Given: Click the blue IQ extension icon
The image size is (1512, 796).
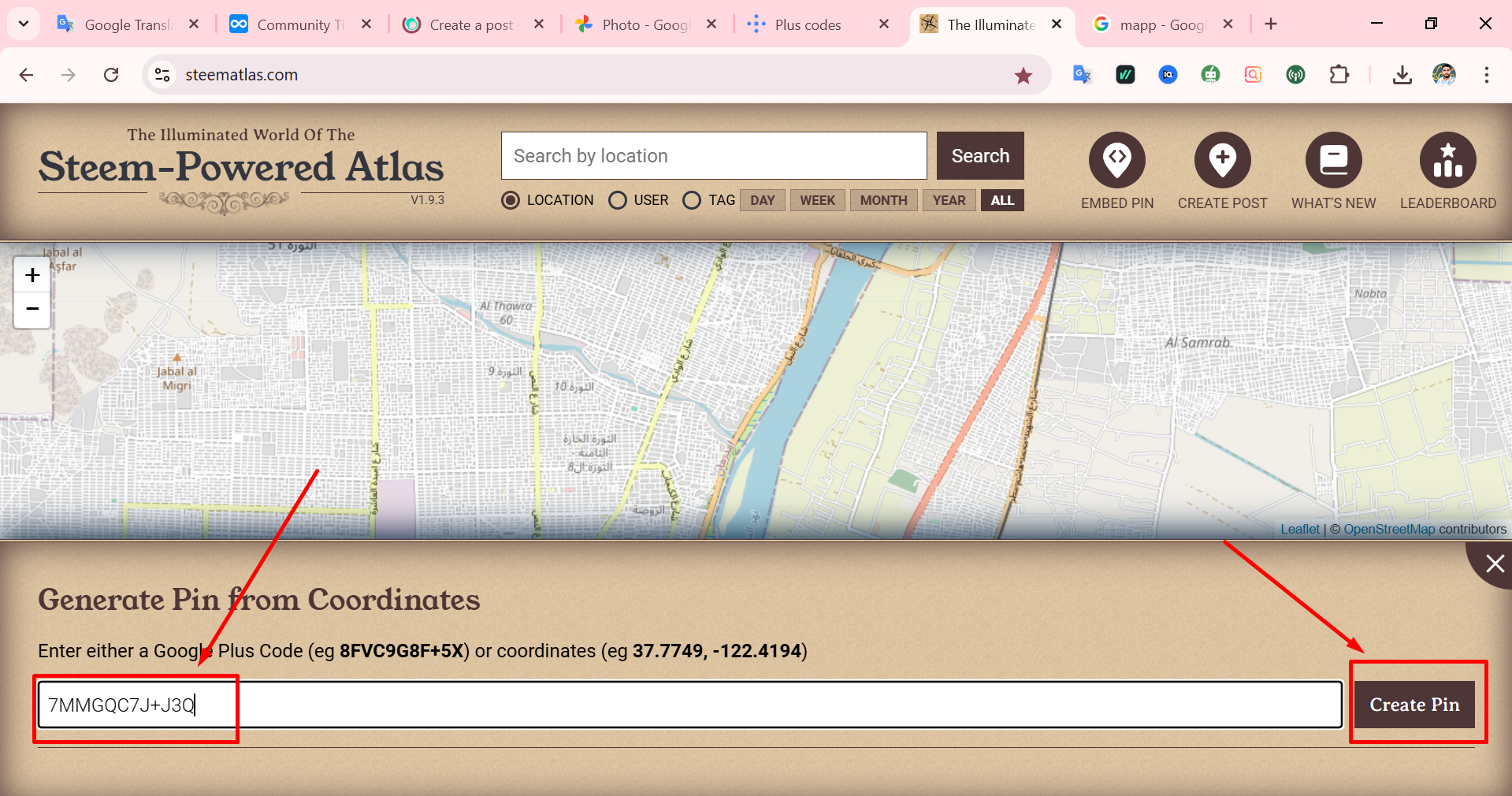Looking at the screenshot, I should pyautogui.click(x=1168, y=75).
